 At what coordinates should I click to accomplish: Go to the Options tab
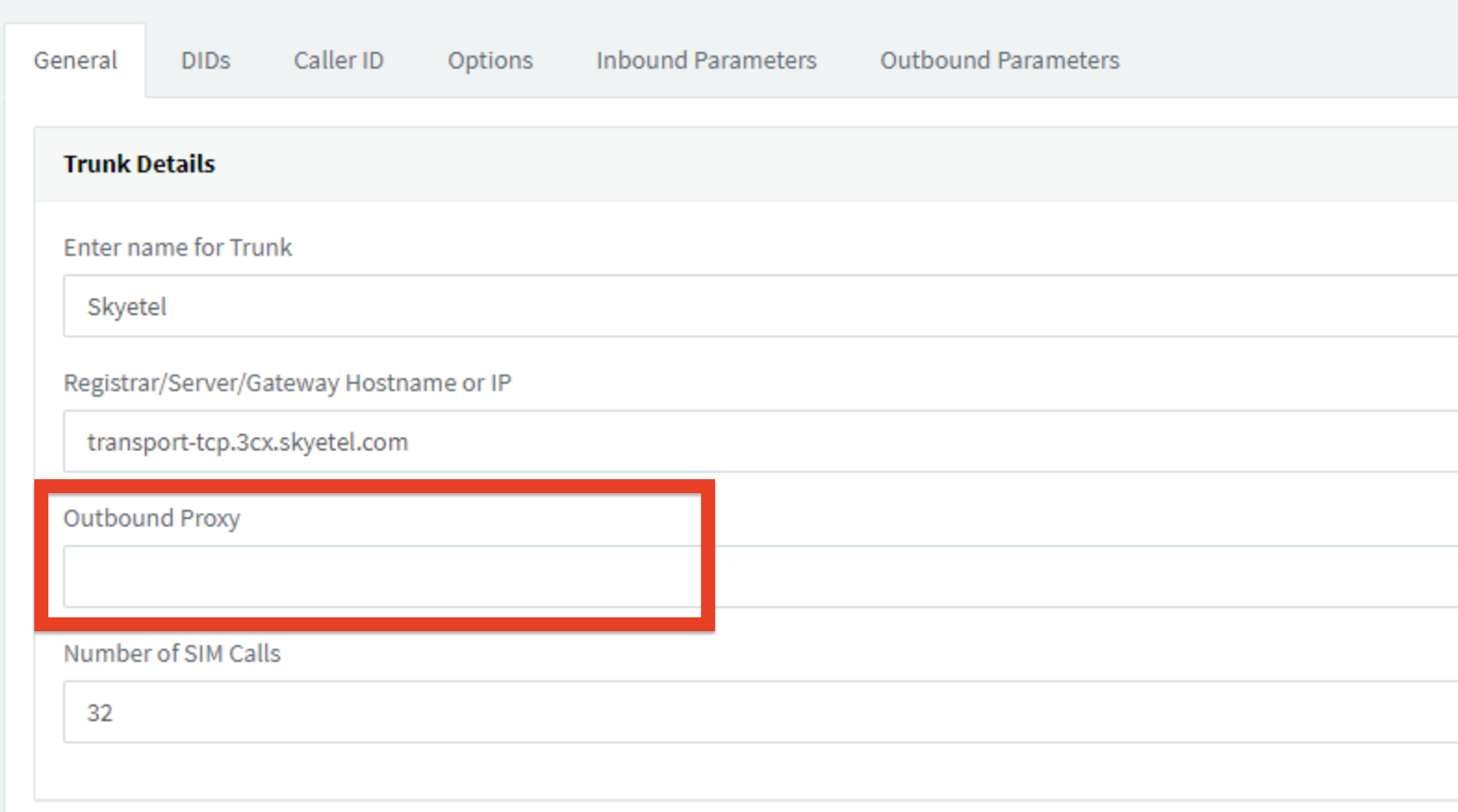pos(490,60)
